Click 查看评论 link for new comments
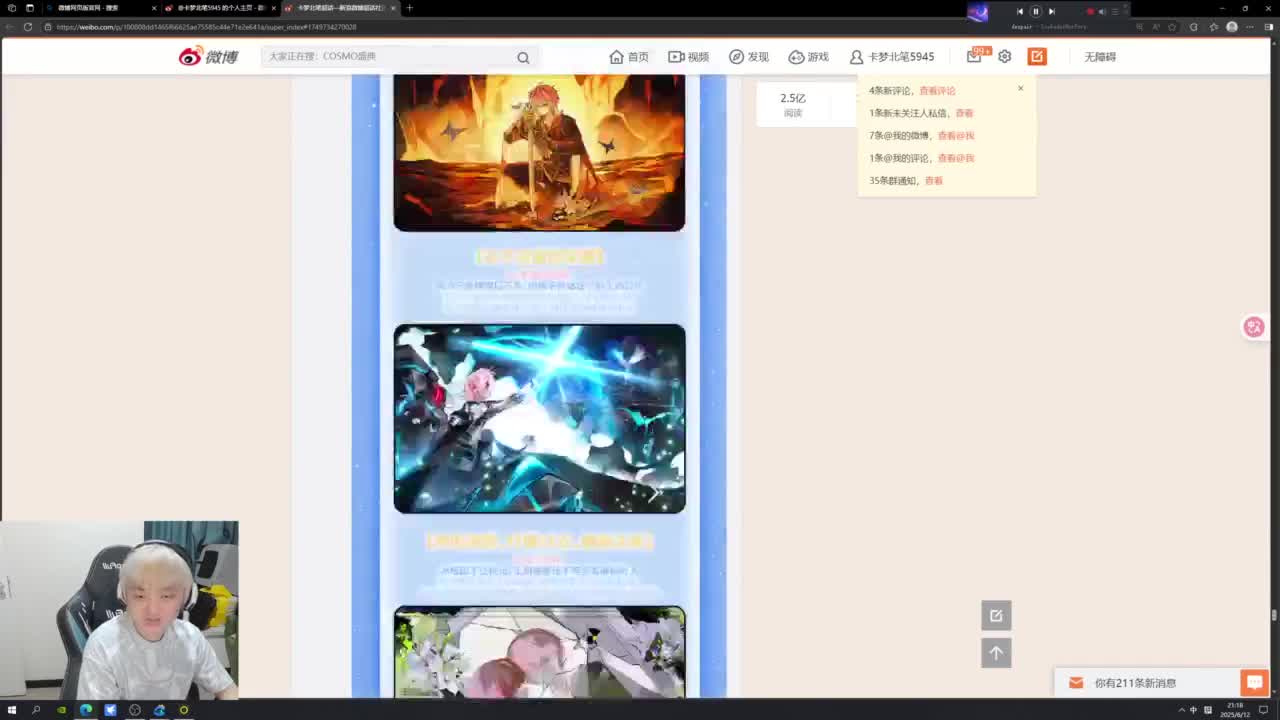This screenshot has width=1280, height=720. 937,91
